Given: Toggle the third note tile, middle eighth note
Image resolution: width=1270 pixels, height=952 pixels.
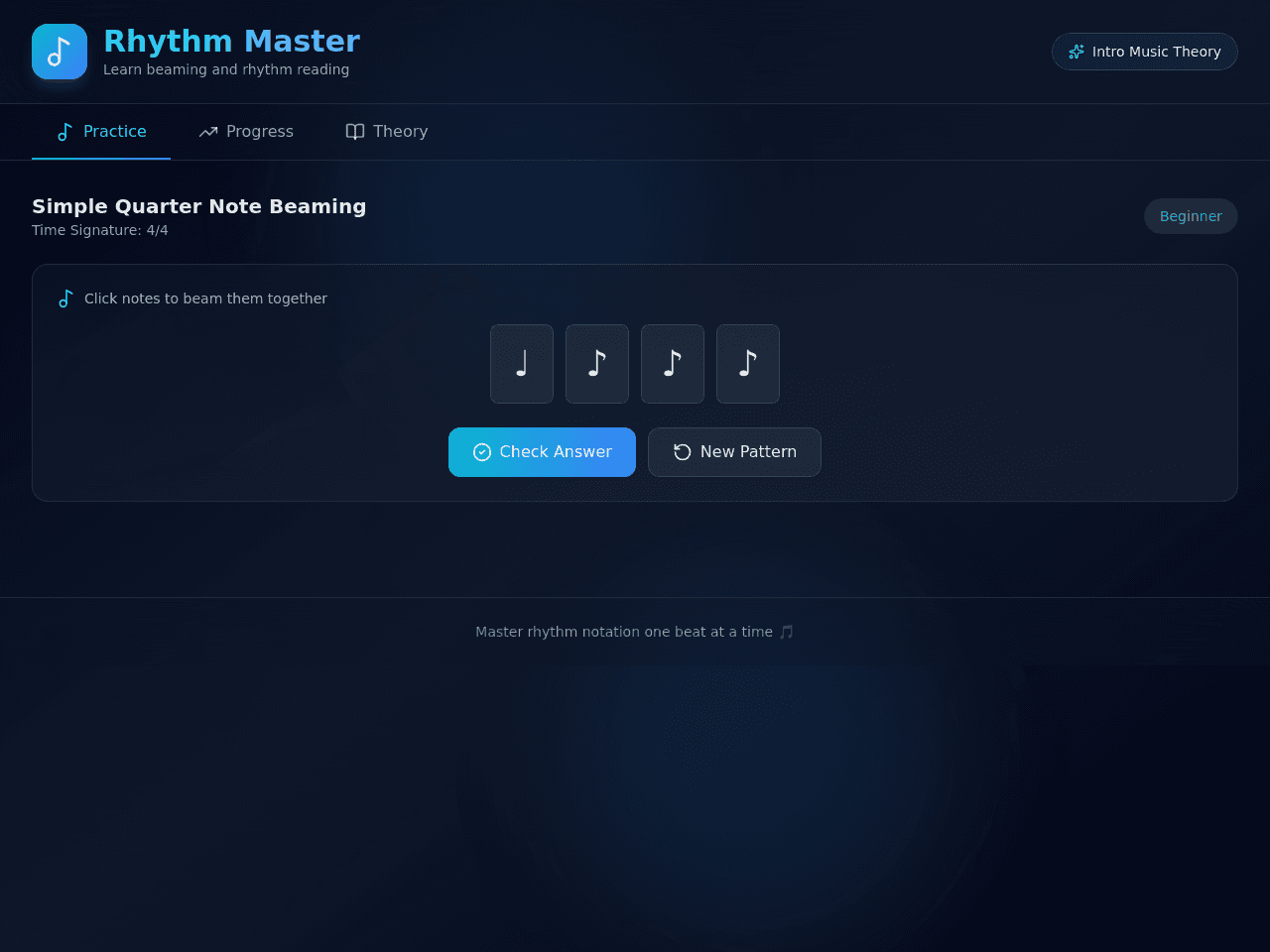Looking at the screenshot, I should [x=673, y=364].
